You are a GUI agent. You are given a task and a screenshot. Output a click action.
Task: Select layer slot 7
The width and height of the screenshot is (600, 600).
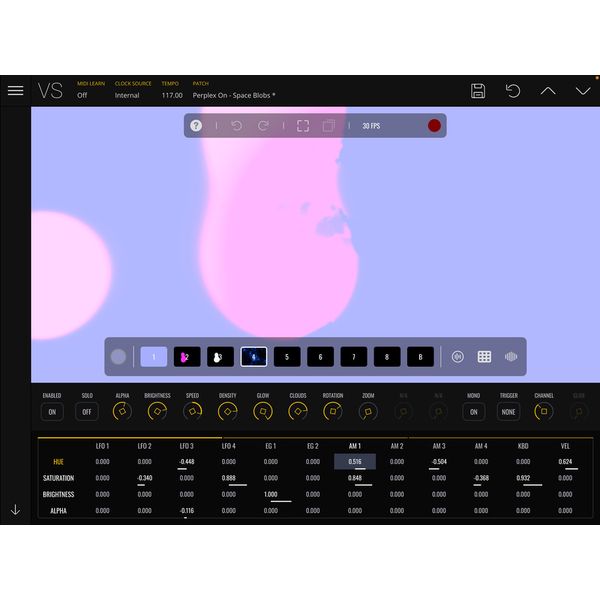coord(354,357)
